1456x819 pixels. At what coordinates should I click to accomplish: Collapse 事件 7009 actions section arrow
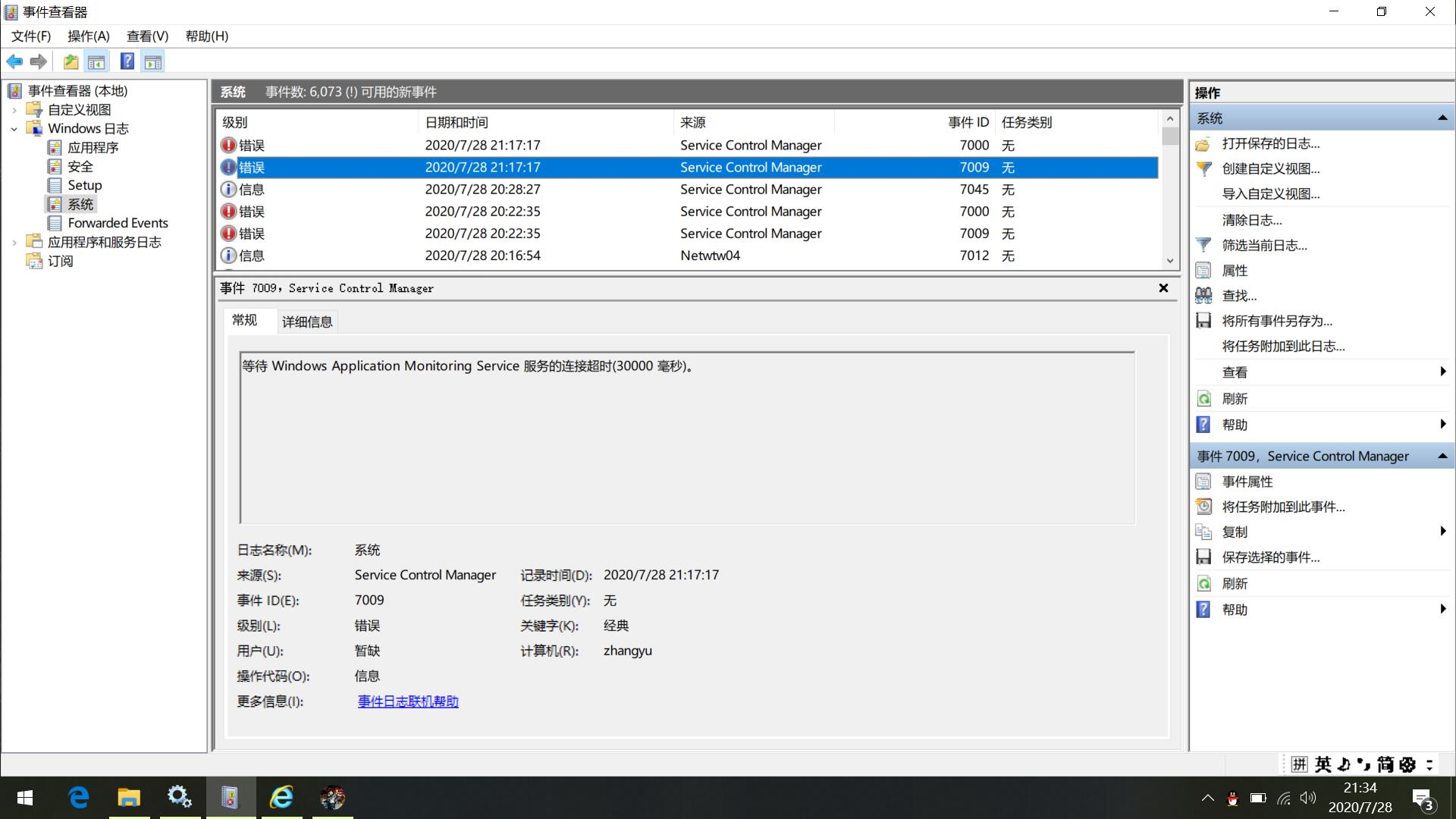[1442, 456]
